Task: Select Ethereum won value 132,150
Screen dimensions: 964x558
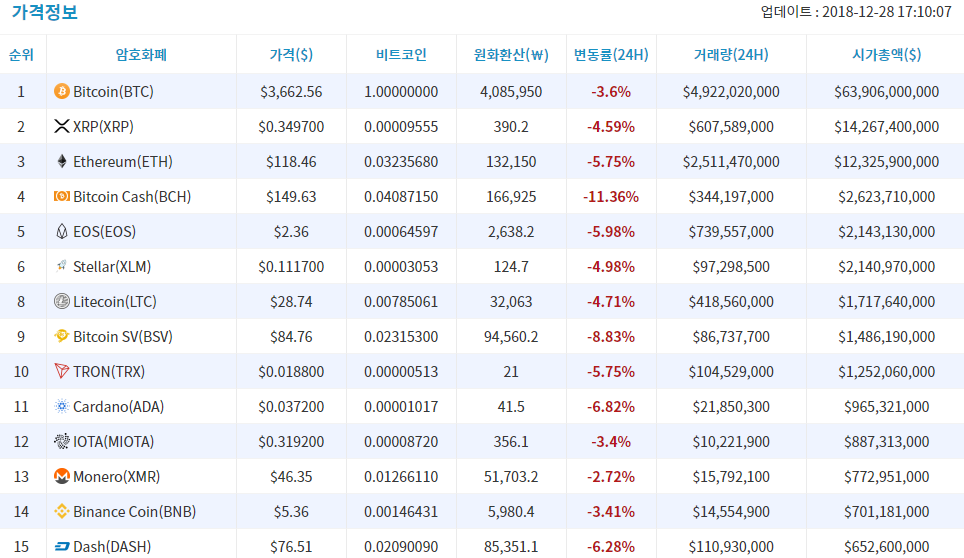Action: [x=511, y=162]
